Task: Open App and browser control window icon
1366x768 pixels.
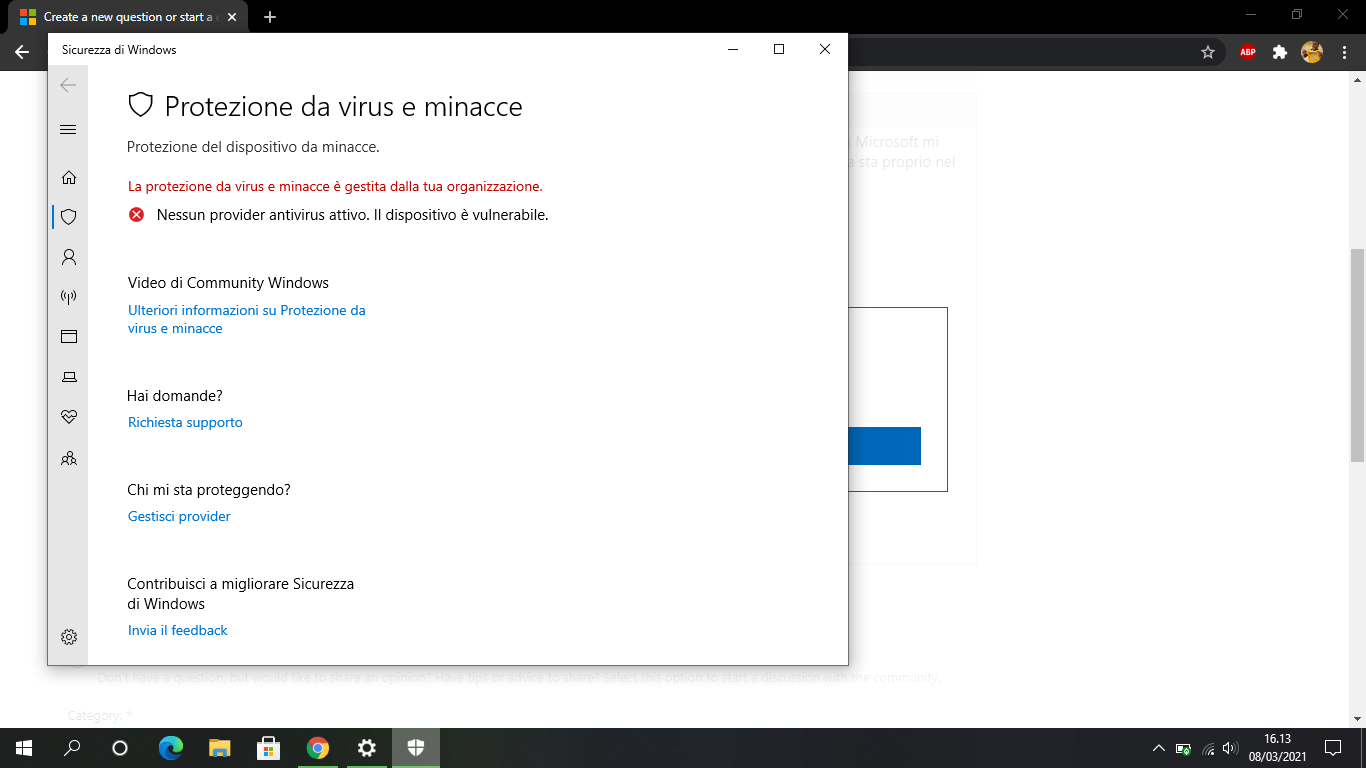Action: tap(68, 336)
